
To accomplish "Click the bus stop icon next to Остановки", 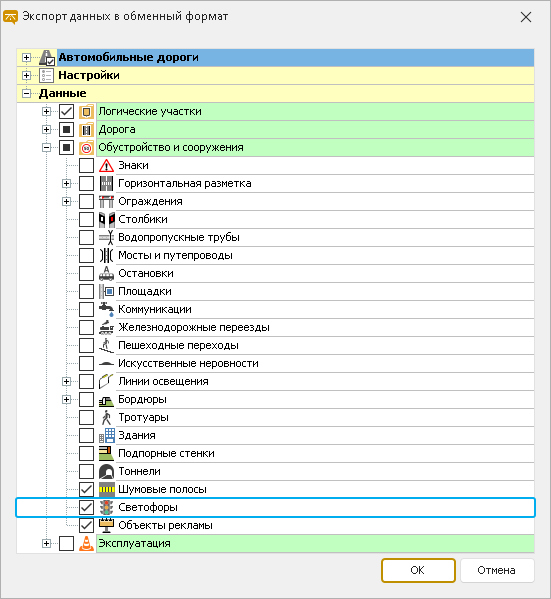I will [106, 274].
